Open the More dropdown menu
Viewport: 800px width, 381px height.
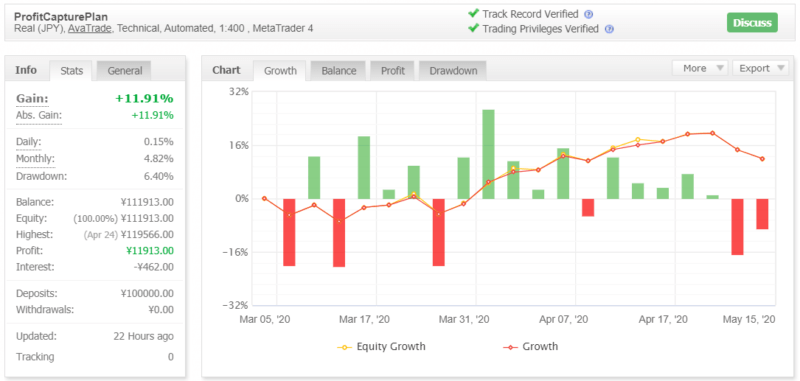700,68
